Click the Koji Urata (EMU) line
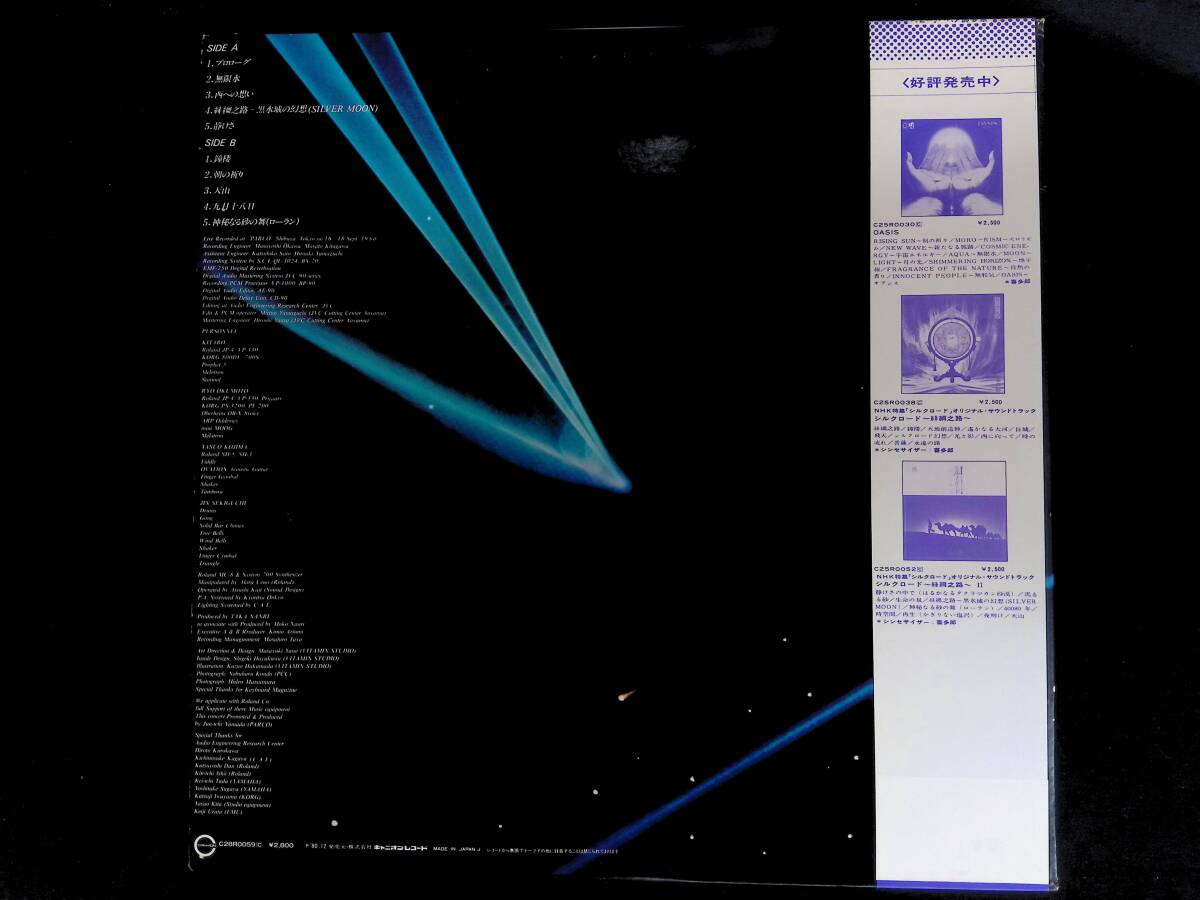The image size is (1200, 900). 218,812
